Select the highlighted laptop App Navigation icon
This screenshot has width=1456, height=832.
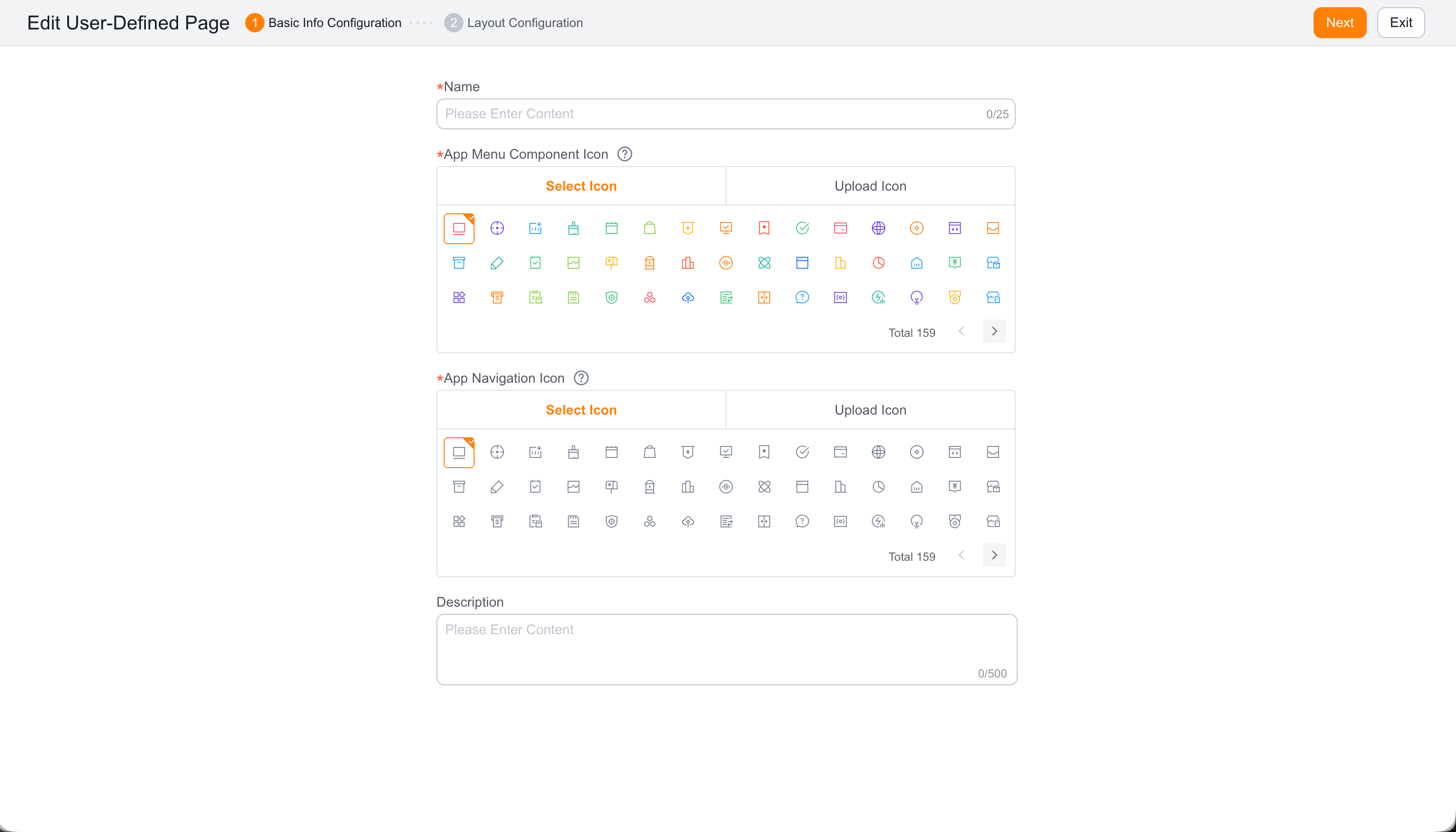point(459,453)
